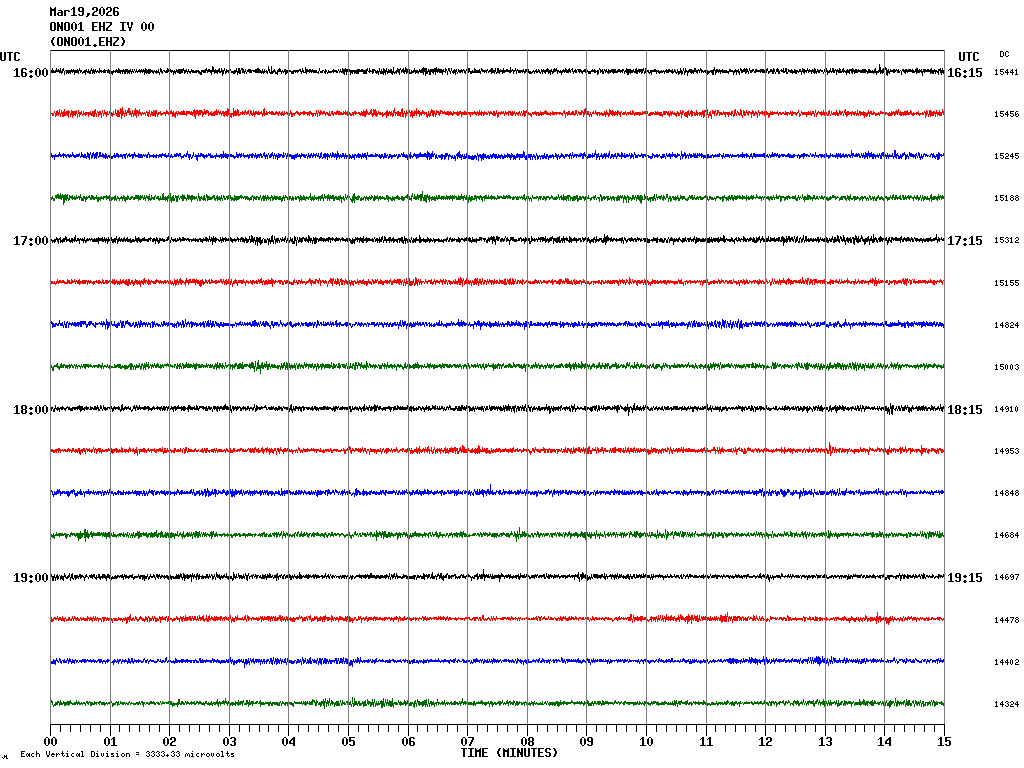Select the 19:15 end-time label
1024x768 pixels.
point(964,578)
